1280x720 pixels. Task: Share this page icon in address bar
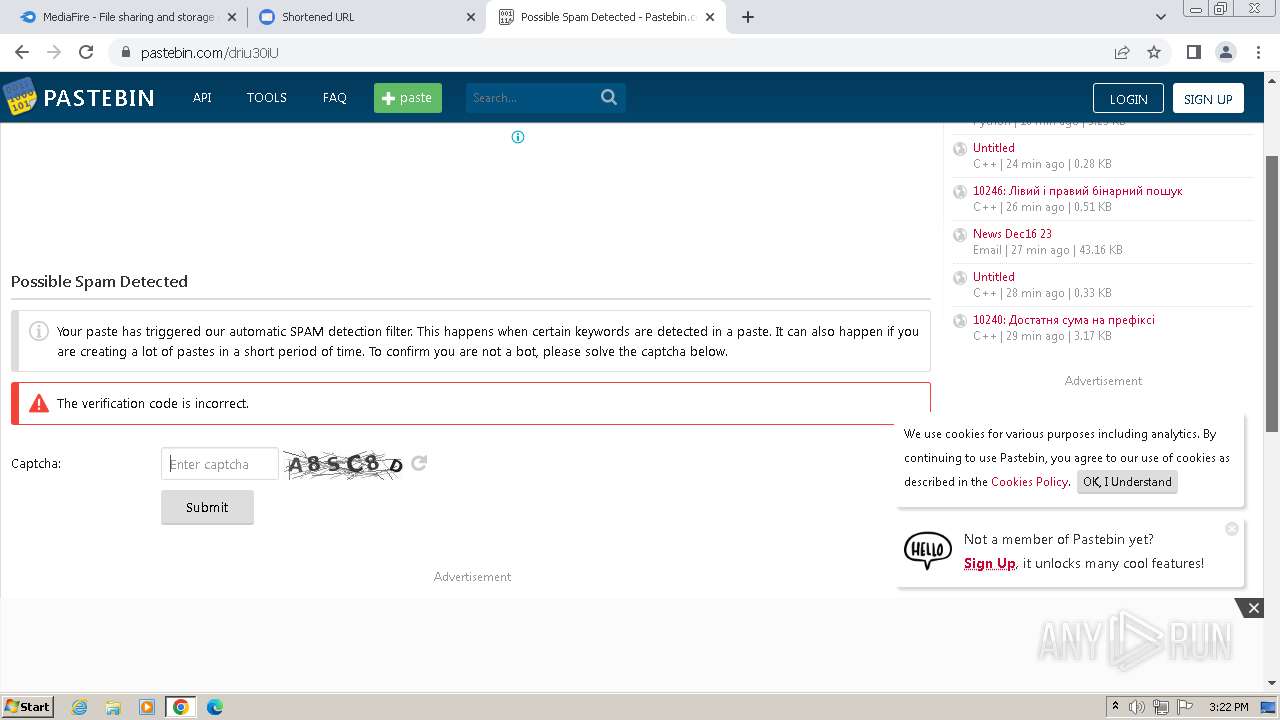pyautogui.click(x=1122, y=52)
